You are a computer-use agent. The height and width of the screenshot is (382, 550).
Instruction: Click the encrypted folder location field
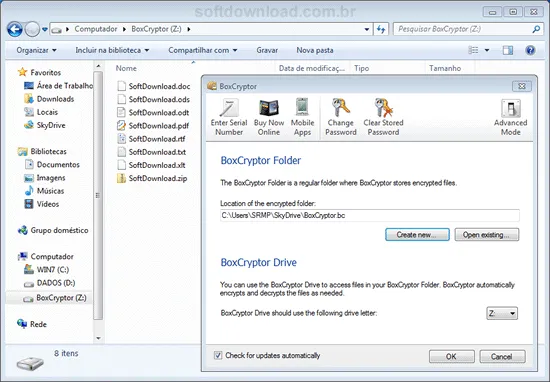pyautogui.click(x=370, y=215)
